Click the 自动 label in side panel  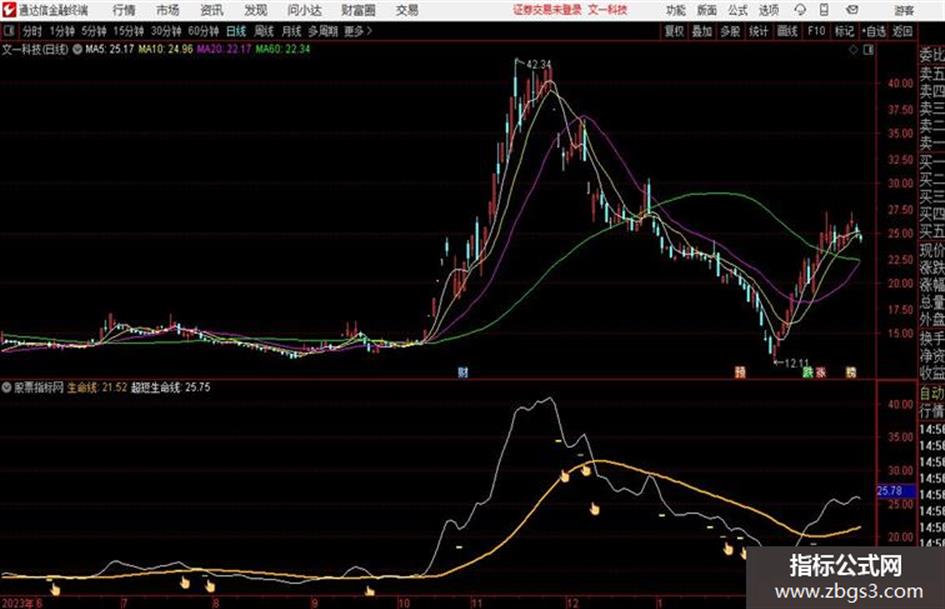932,393
